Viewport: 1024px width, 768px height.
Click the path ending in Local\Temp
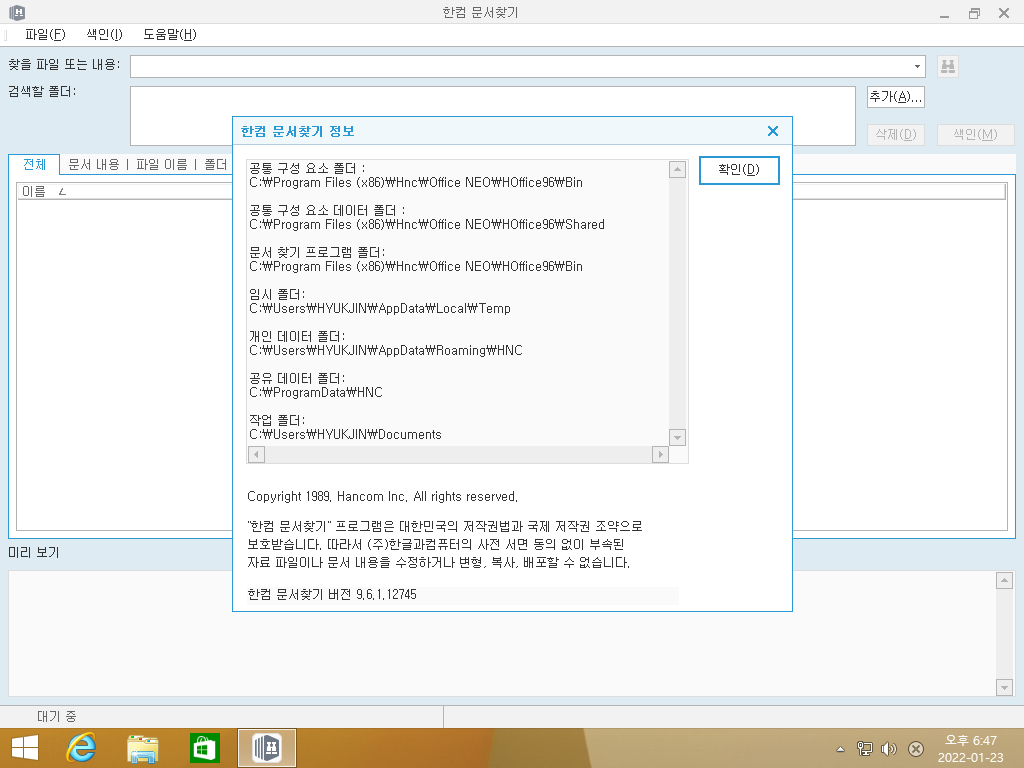coord(380,309)
